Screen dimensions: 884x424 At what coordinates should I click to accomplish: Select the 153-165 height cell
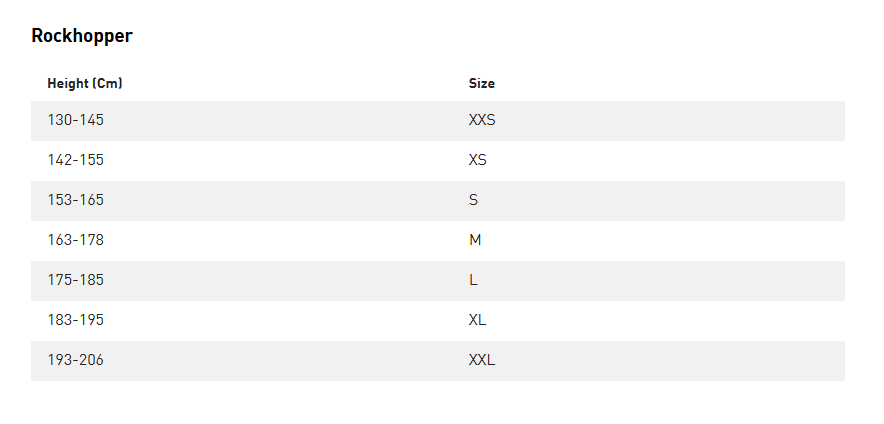click(76, 200)
